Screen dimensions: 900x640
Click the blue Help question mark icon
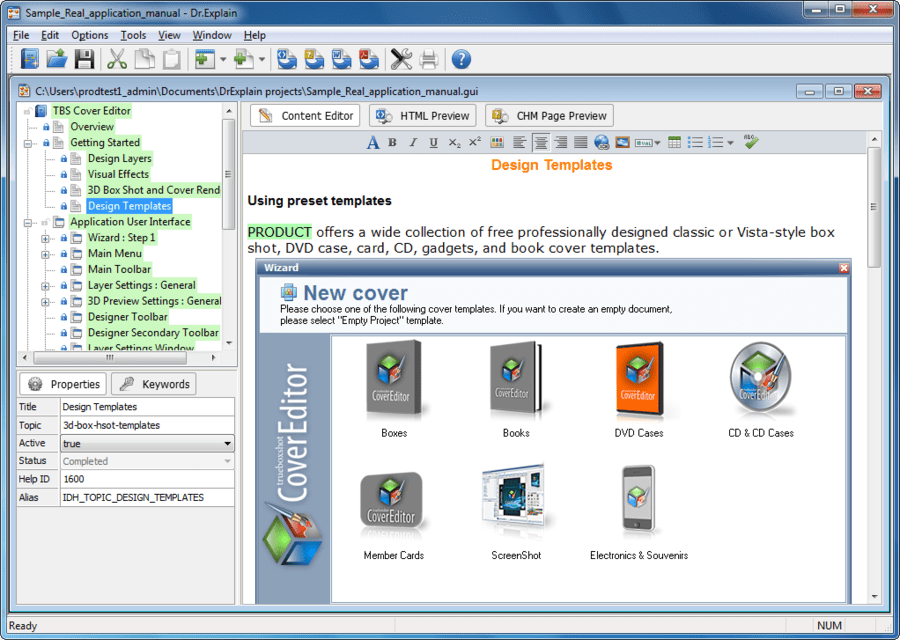coord(461,59)
